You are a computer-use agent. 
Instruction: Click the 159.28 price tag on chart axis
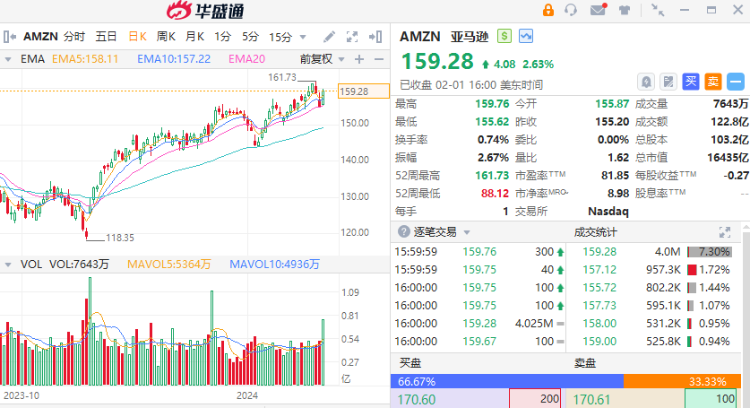pos(364,91)
